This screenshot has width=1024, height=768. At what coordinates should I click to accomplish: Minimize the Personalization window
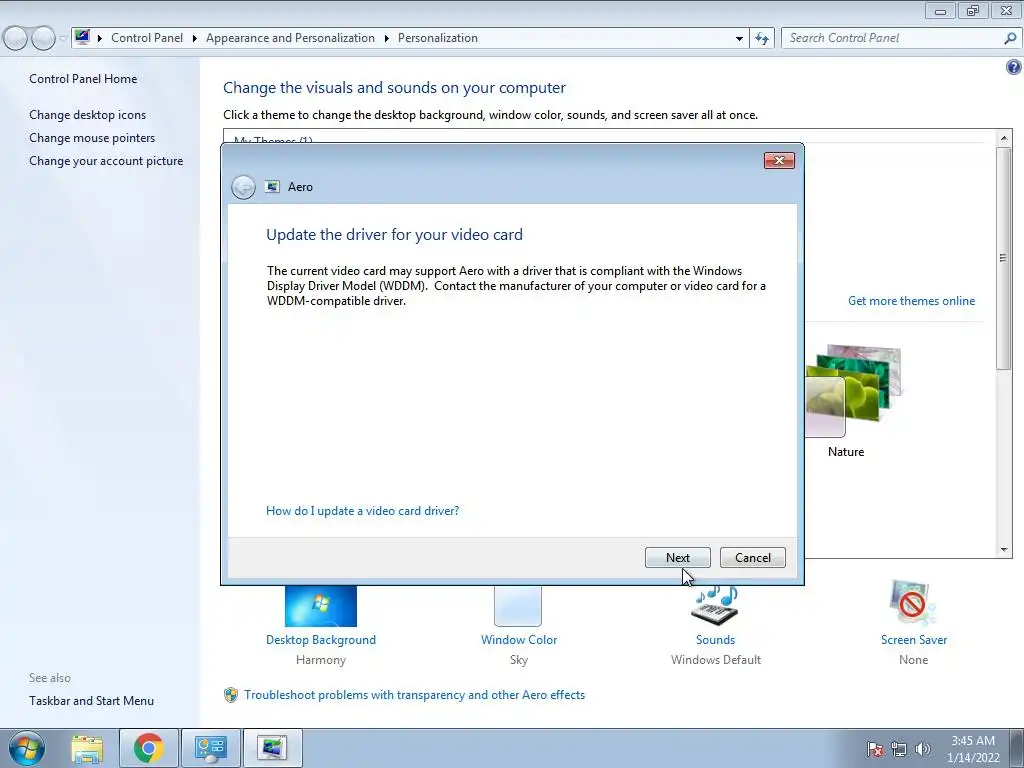tap(940, 10)
